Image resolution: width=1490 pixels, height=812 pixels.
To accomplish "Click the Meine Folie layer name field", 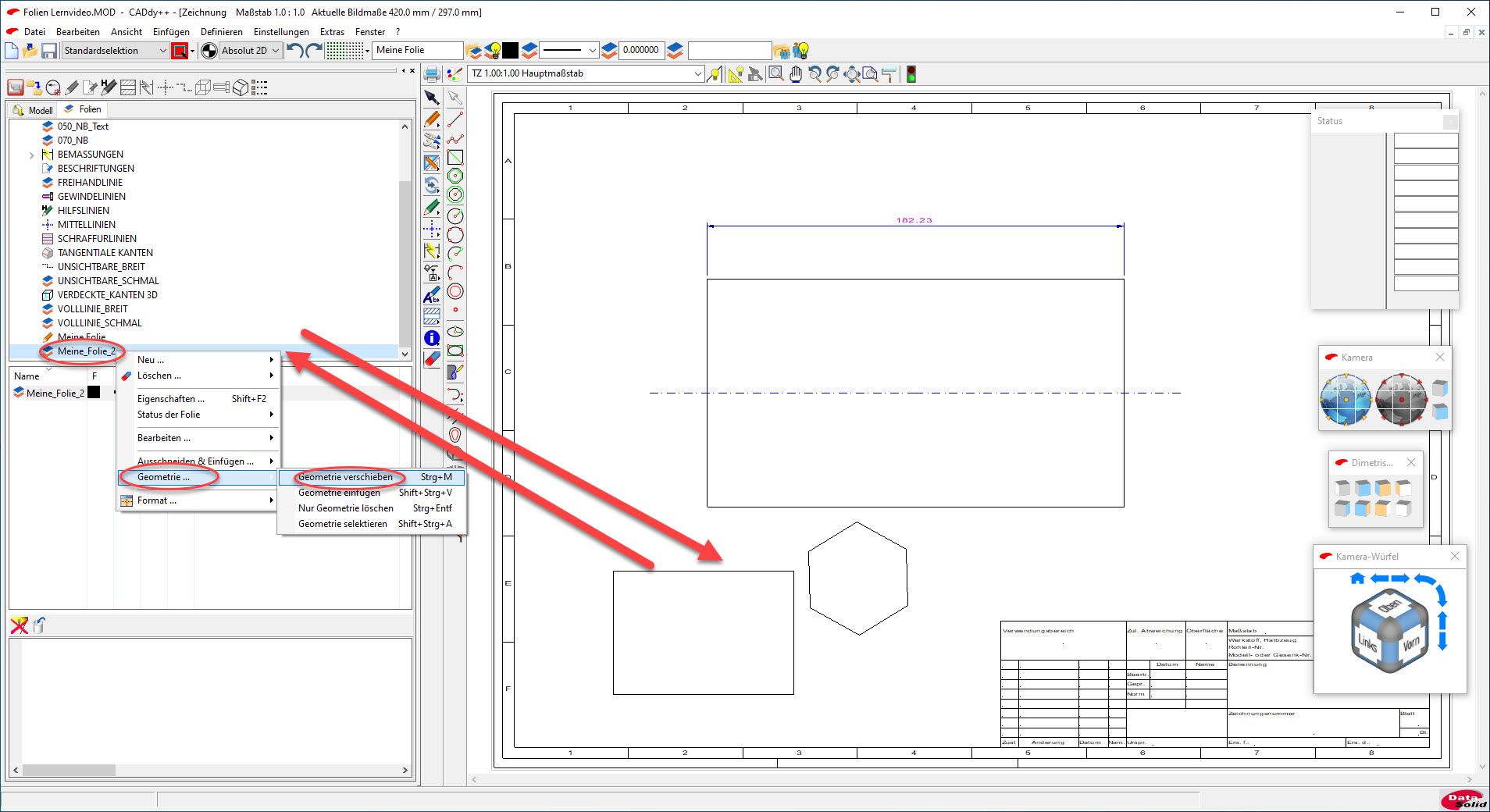I will tap(418, 51).
